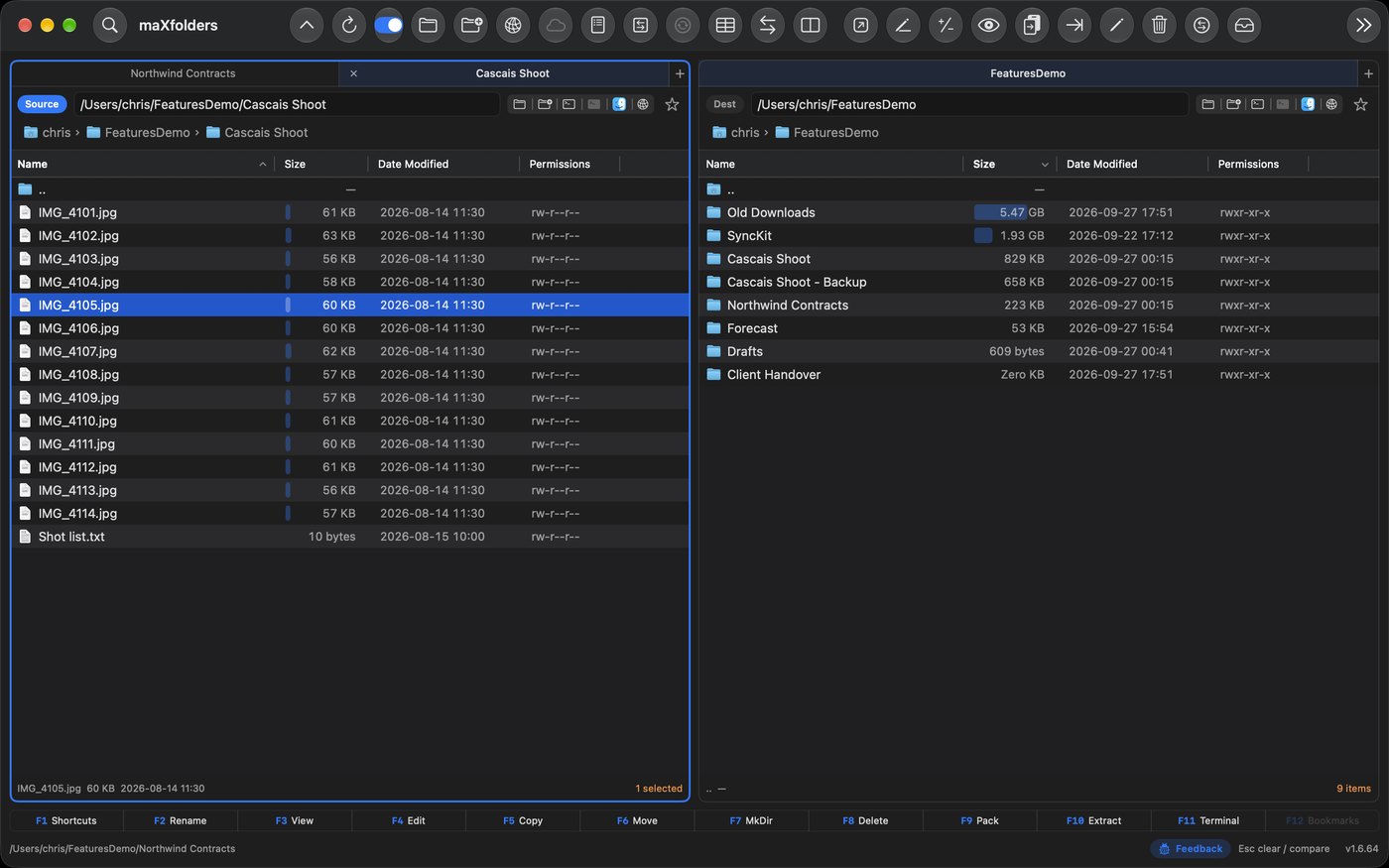Click the copy documents toolbar icon

click(1032, 26)
